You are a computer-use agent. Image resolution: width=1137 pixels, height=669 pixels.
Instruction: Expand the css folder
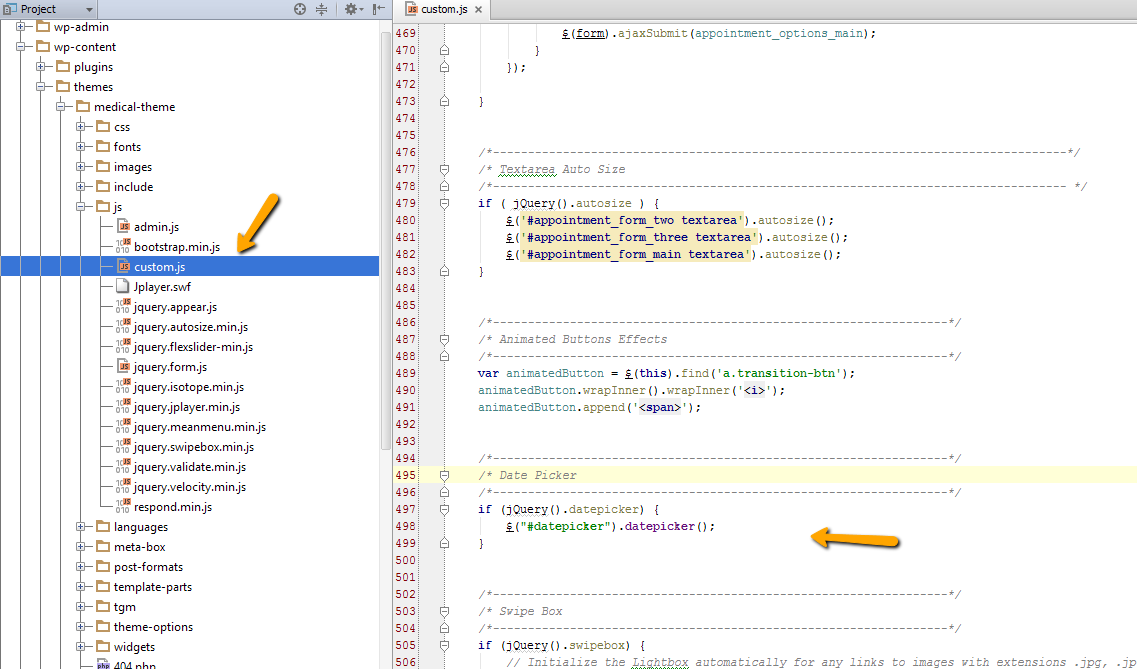tap(80, 127)
